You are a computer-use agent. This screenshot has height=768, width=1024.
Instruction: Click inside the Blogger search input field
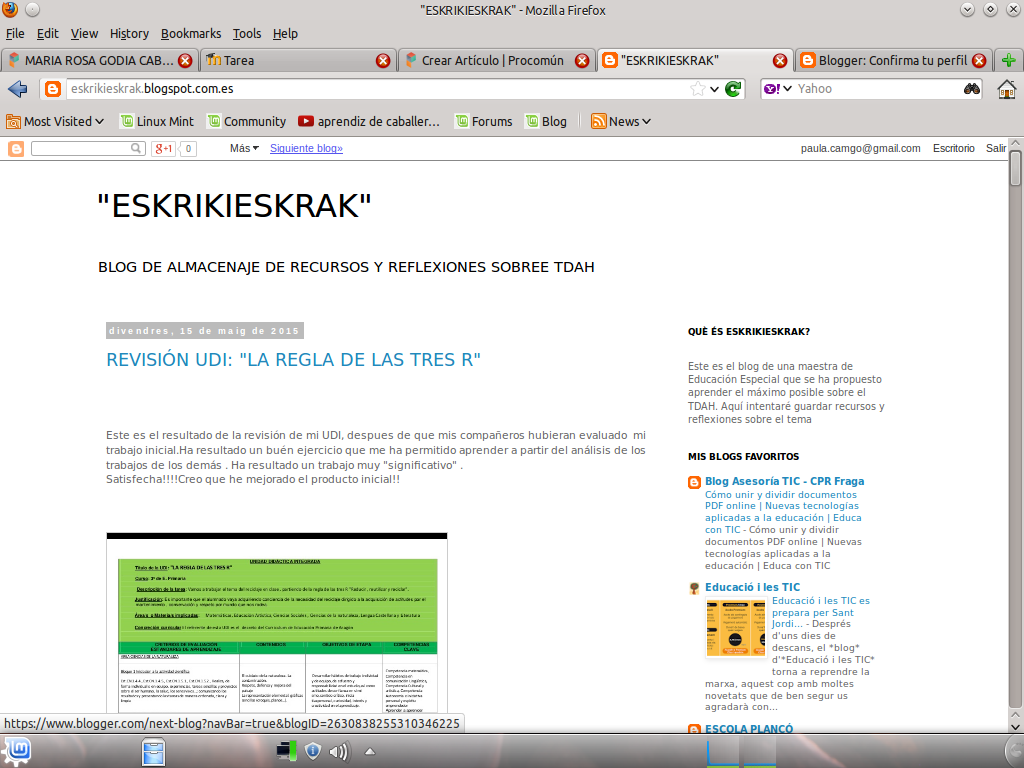coord(85,147)
